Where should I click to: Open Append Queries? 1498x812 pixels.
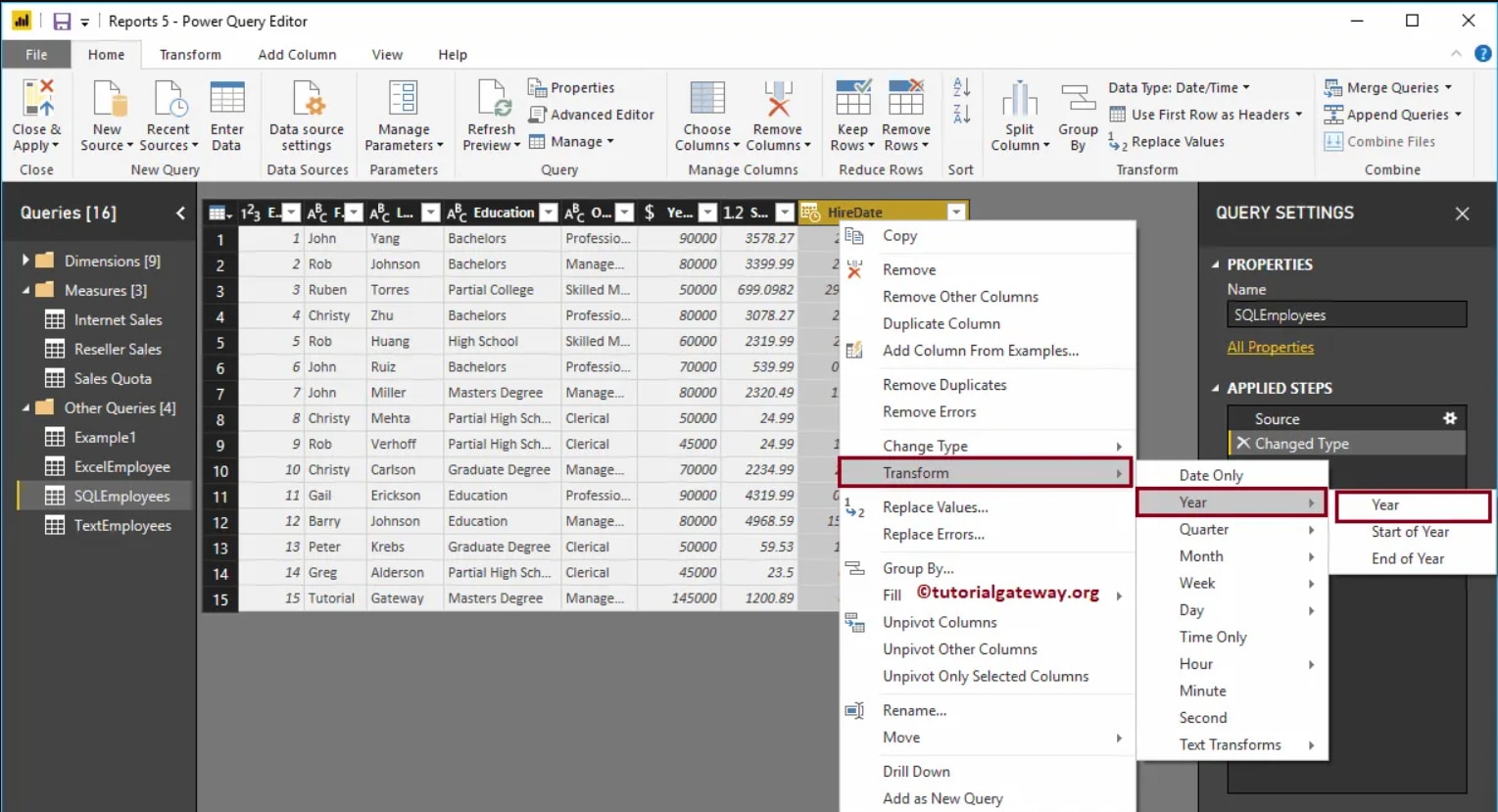click(1391, 115)
